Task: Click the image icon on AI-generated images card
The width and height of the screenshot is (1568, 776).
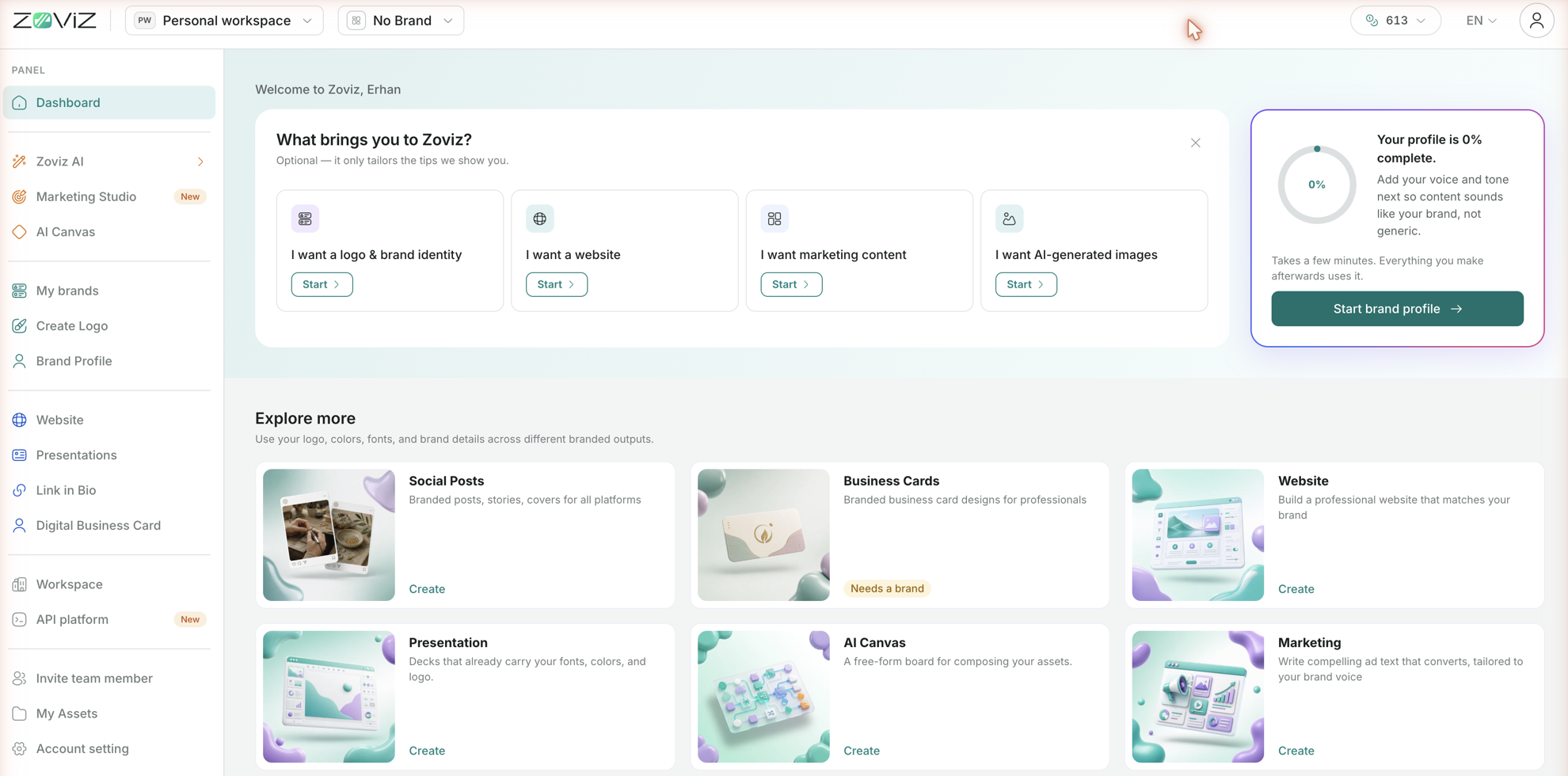Action: 1009,219
